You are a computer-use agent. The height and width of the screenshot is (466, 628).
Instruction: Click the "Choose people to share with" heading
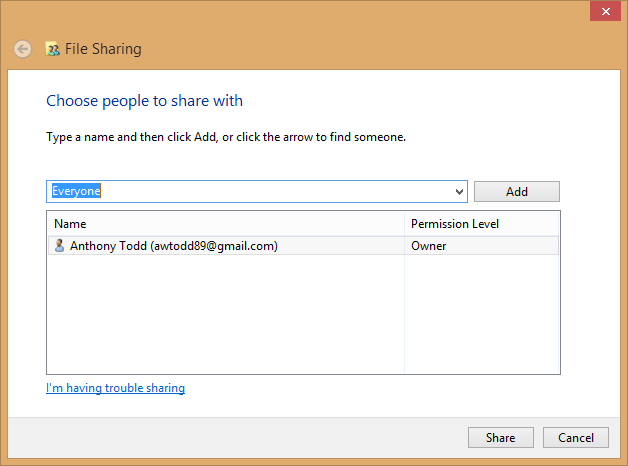[x=144, y=101]
